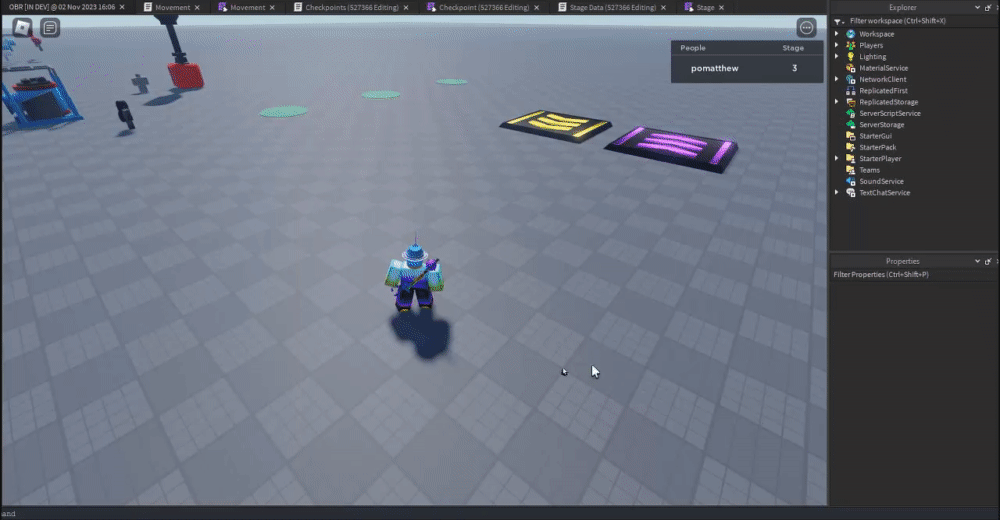The width and height of the screenshot is (1000, 520).
Task: Click pomatthew in the leaderboard
Action: 714,68
